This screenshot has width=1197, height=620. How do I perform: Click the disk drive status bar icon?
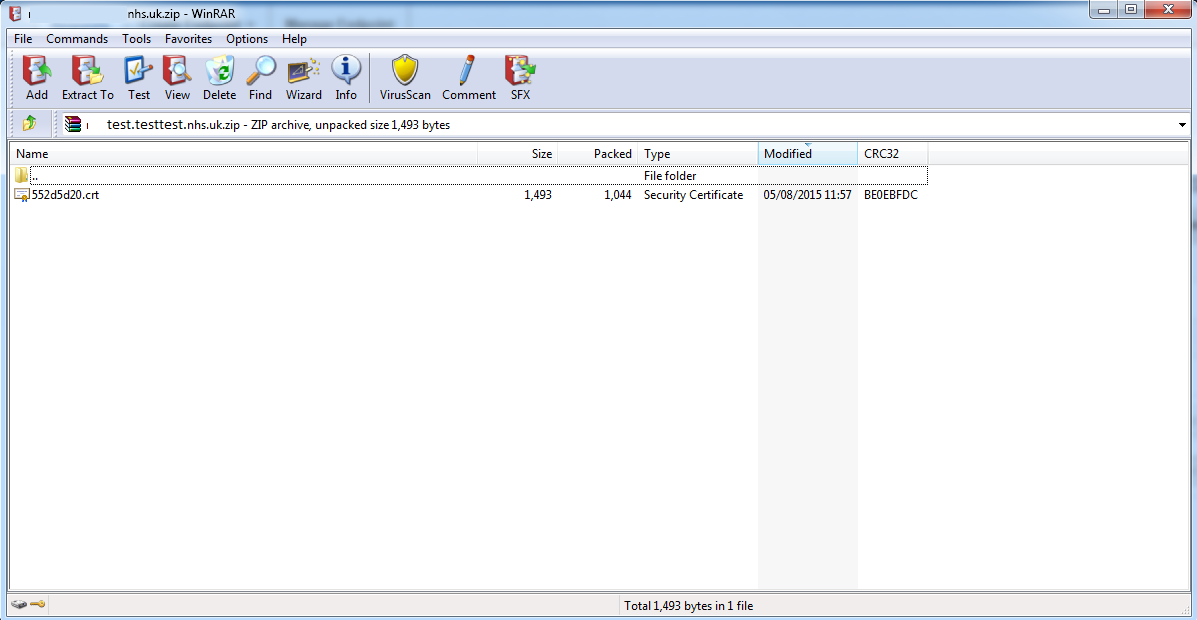[x=19, y=604]
